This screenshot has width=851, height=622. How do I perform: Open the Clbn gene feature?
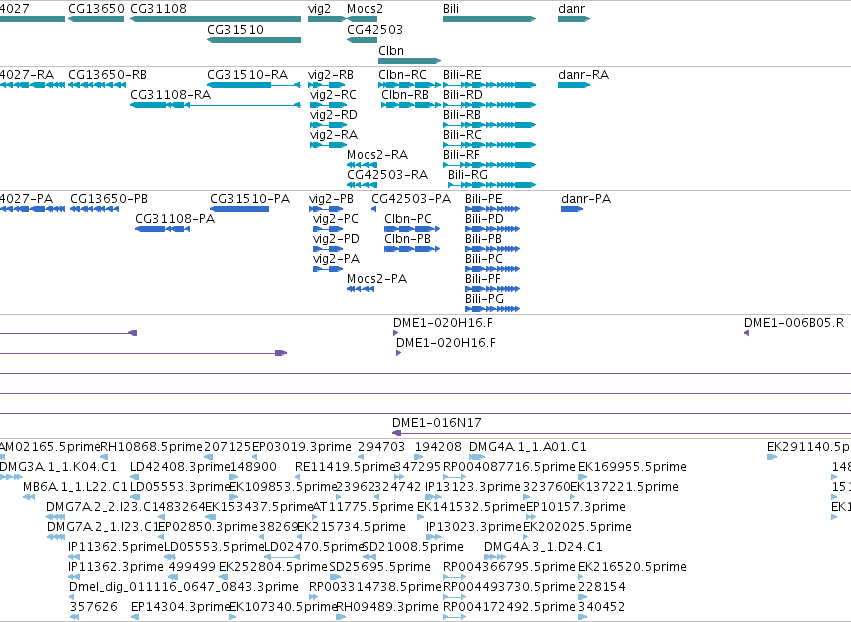(x=410, y=61)
